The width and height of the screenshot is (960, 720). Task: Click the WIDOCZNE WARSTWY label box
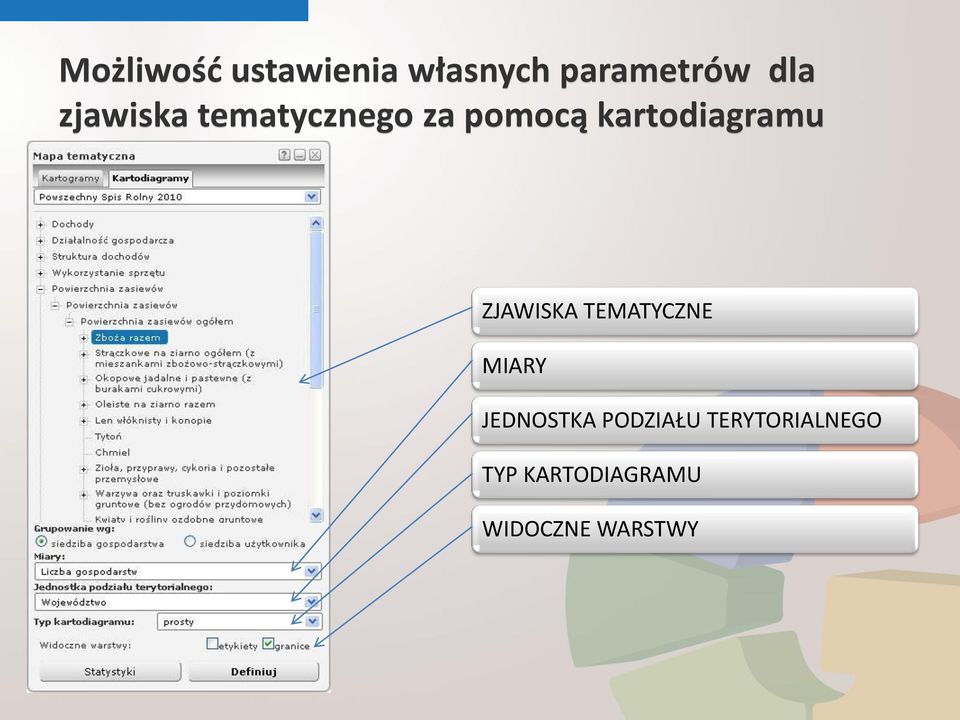pos(695,529)
